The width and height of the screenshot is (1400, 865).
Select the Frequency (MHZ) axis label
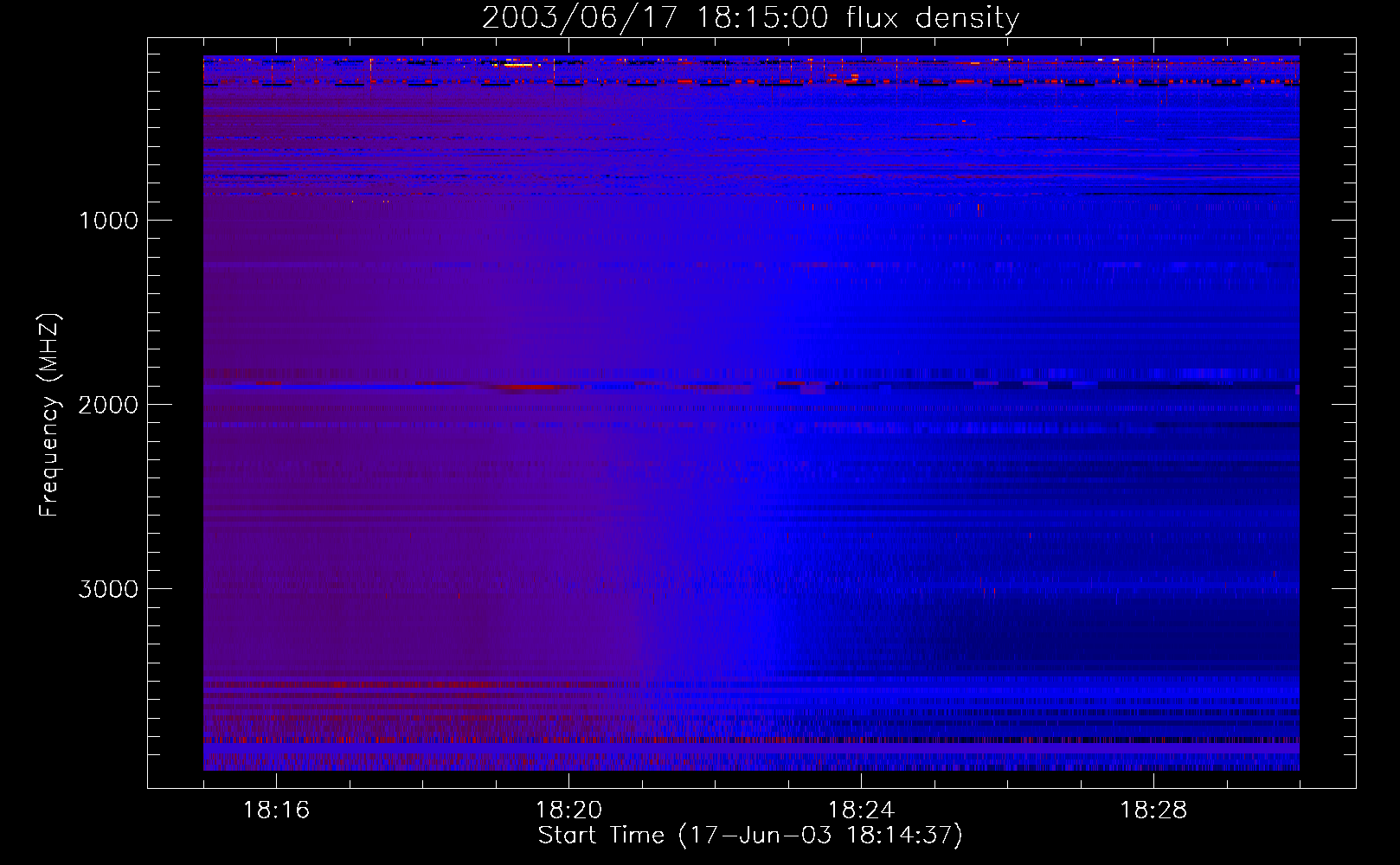click(50, 415)
